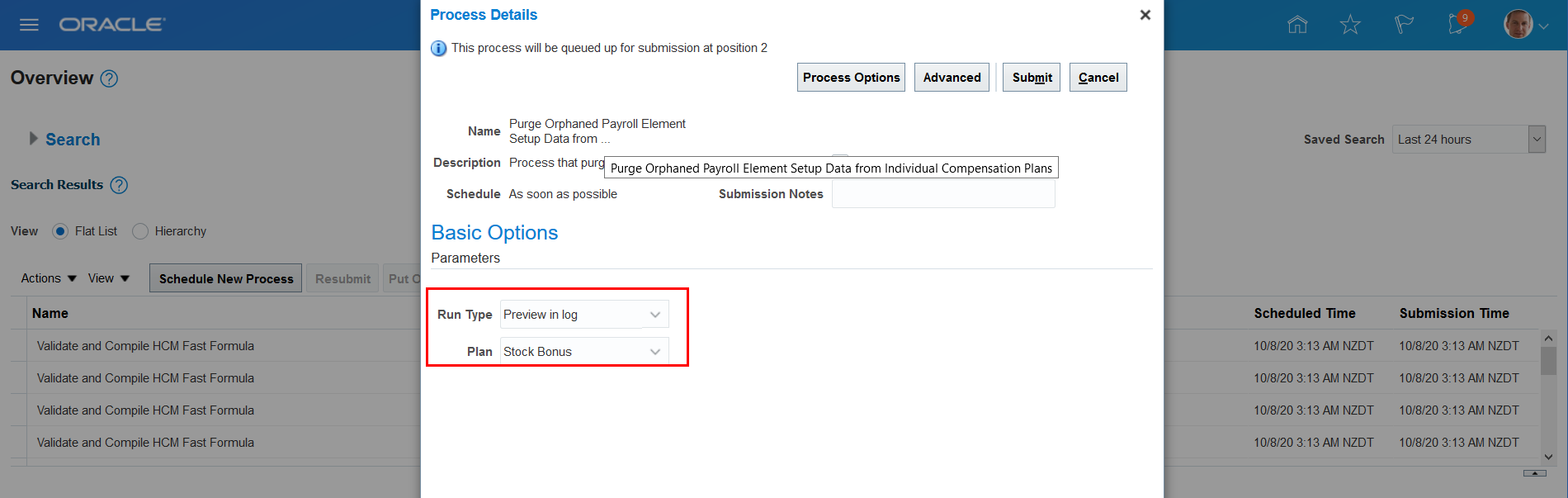Open the Run Type dropdown

[x=654, y=315]
